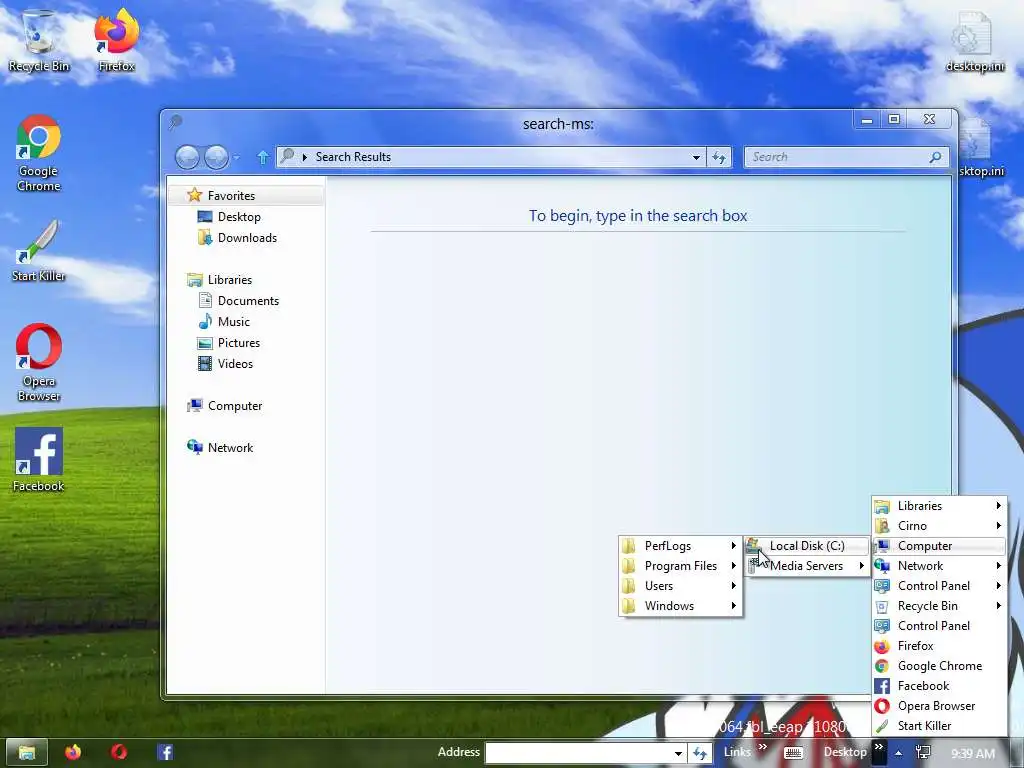This screenshot has height=768, width=1024.
Task: Click the Links toolbar label
Action: pos(737,752)
